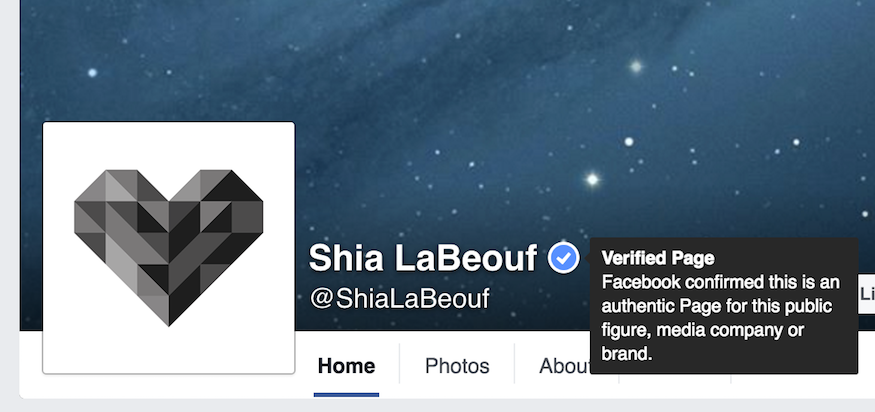Click the Verified Page tooltip heading
875x412 pixels.
(658, 258)
